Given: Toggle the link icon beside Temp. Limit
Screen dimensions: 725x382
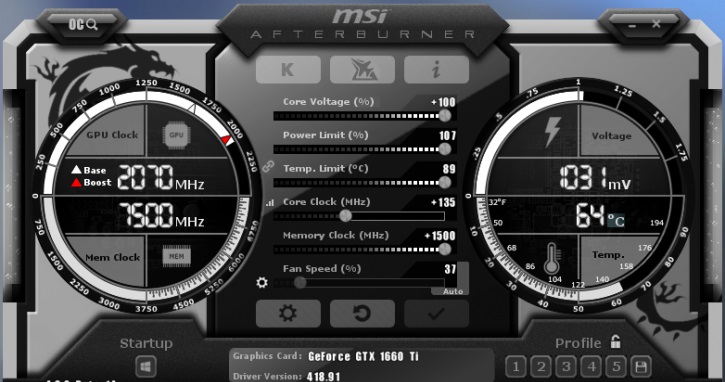Looking at the screenshot, I should point(268,166).
